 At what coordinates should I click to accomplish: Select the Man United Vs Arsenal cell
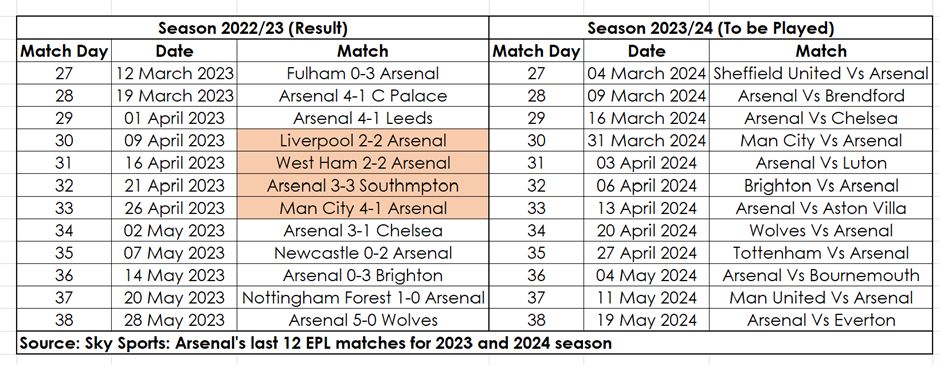tap(821, 298)
